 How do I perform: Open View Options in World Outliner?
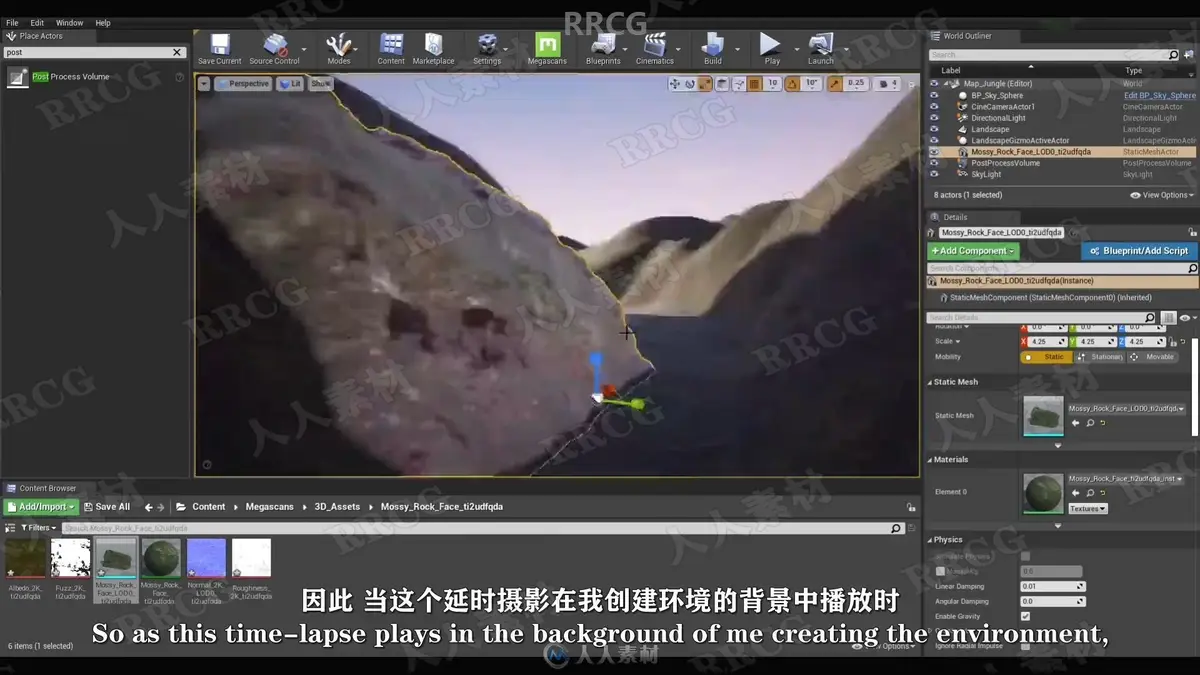coord(1161,195)
